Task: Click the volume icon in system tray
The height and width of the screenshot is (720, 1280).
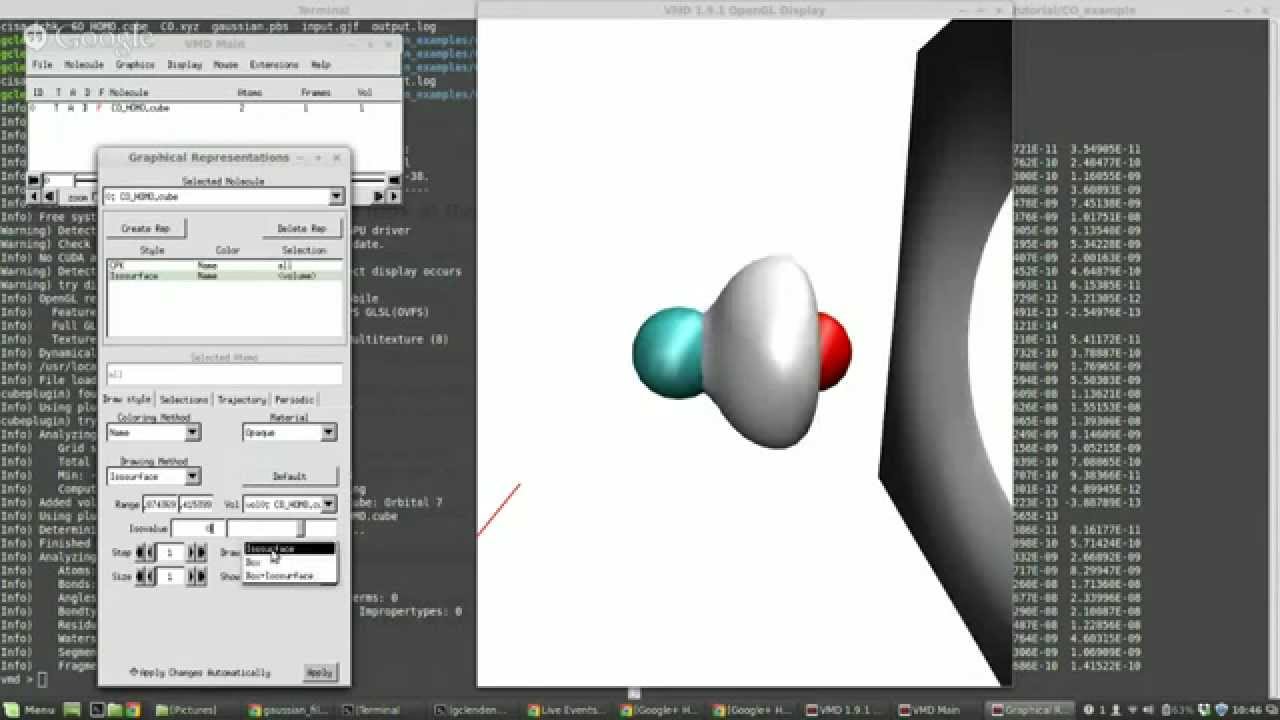Action: point(1150,709)
